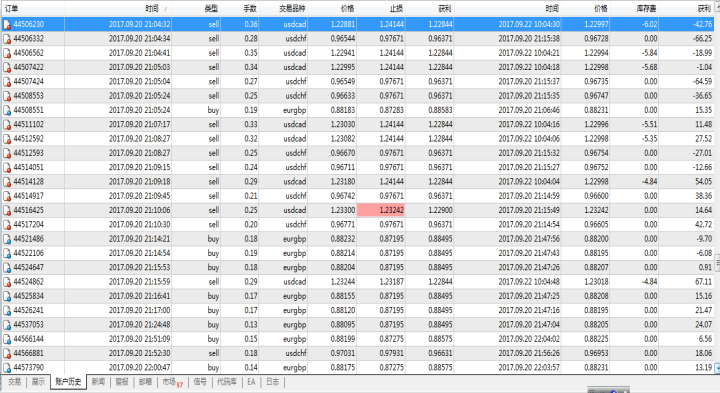Click the icon beside order 44537053

[7, 325]
